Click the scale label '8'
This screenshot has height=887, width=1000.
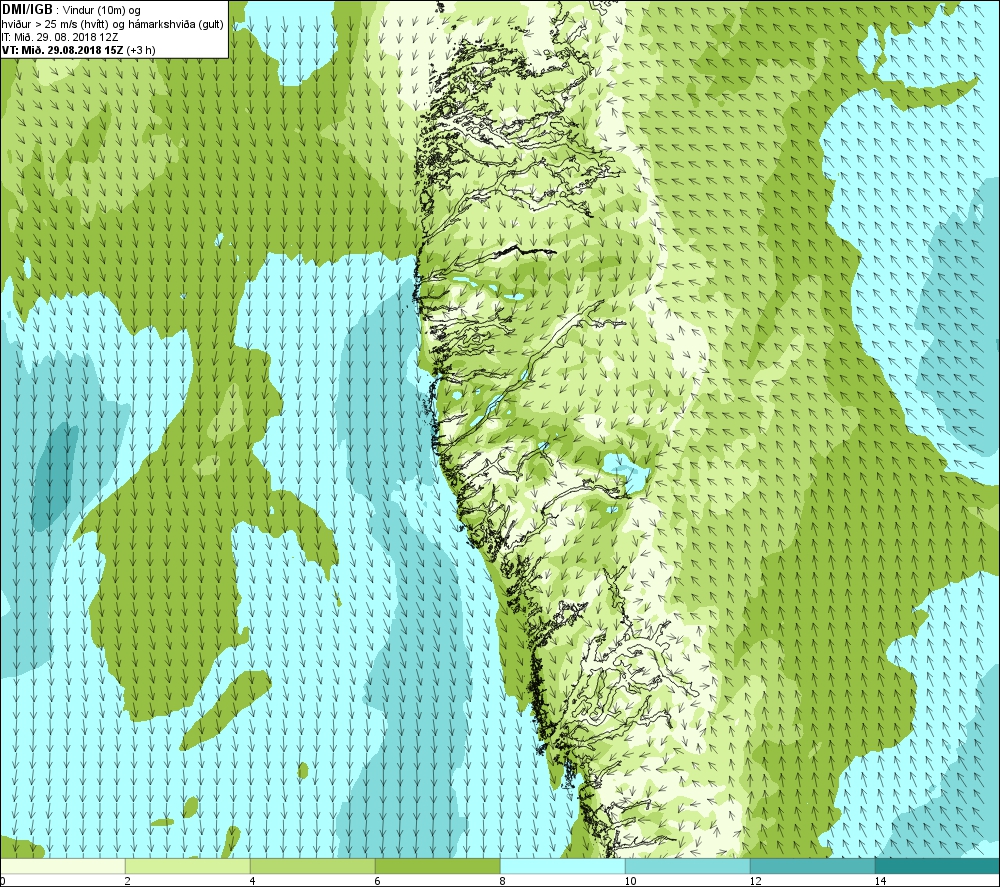(x=503, y=881)
